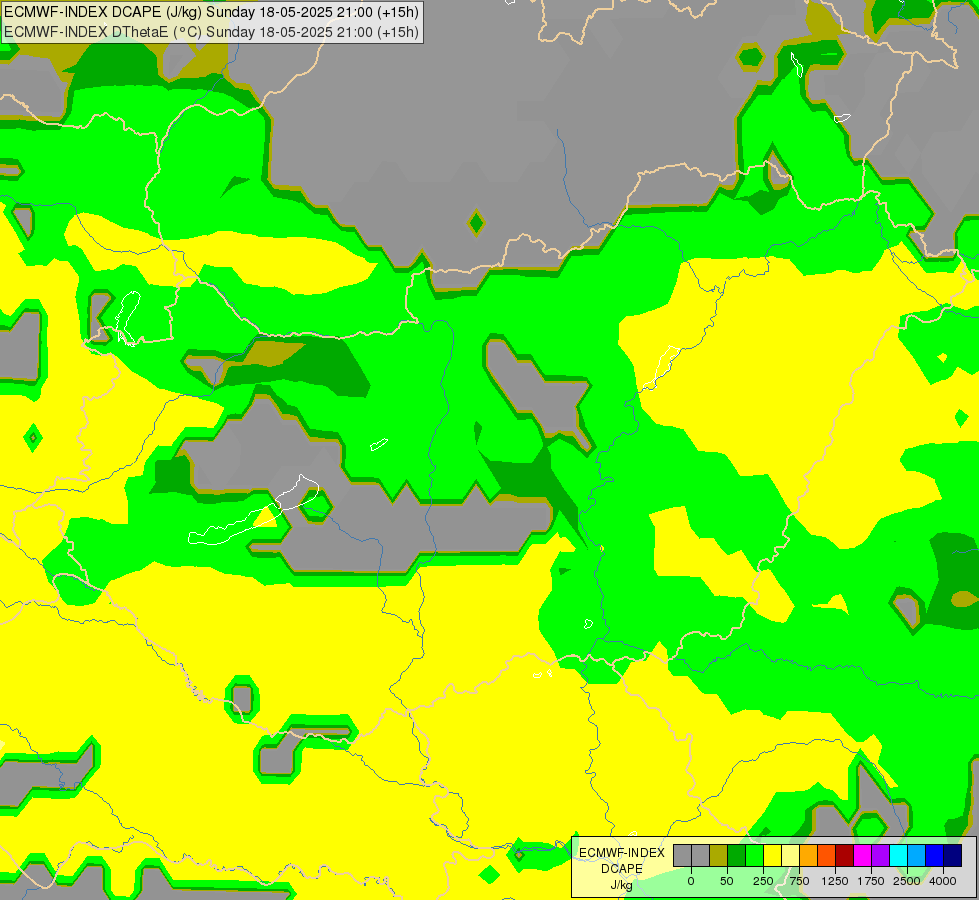This screenshot has width=979, height=900.
Task: Click the magenta legend swatch
Action: pyautogui.click(x=863, y=855)
